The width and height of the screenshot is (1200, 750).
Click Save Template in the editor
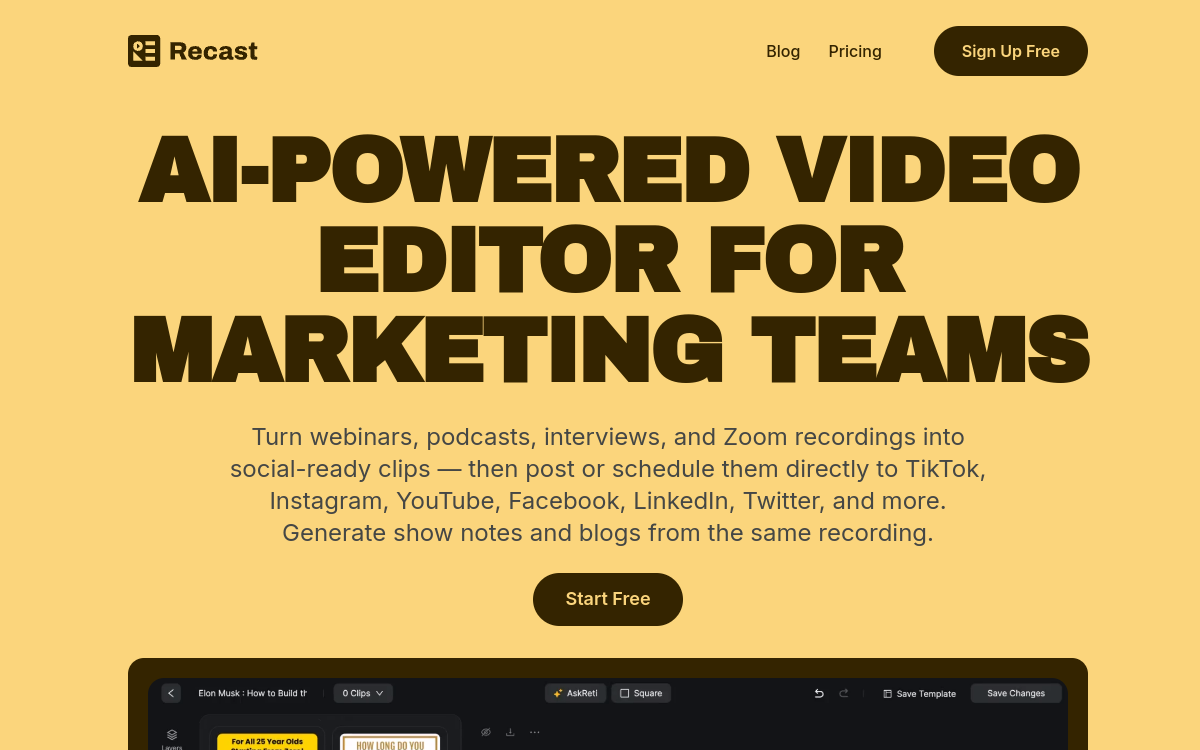(919, 693)
